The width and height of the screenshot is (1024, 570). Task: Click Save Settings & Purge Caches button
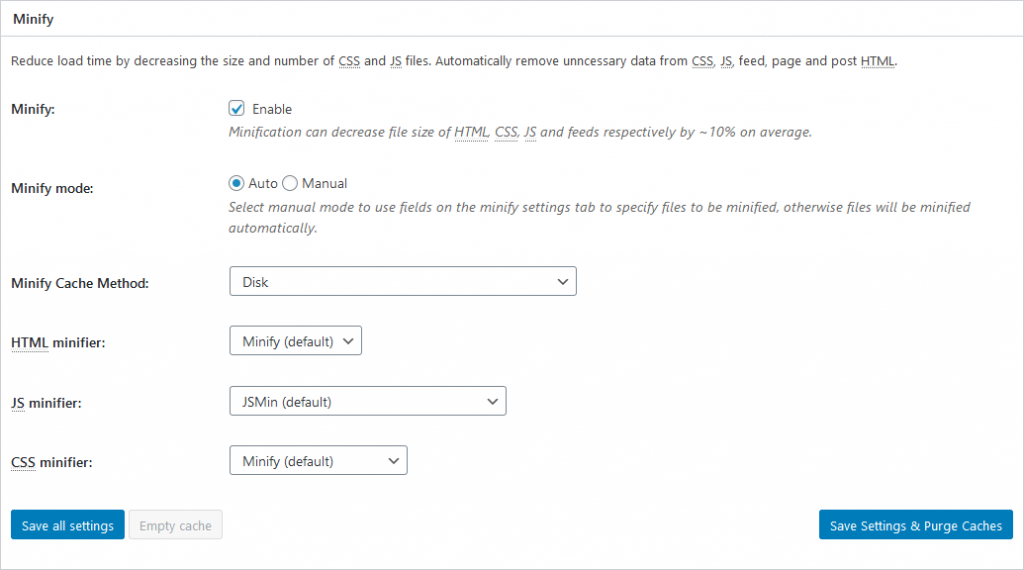916,525
